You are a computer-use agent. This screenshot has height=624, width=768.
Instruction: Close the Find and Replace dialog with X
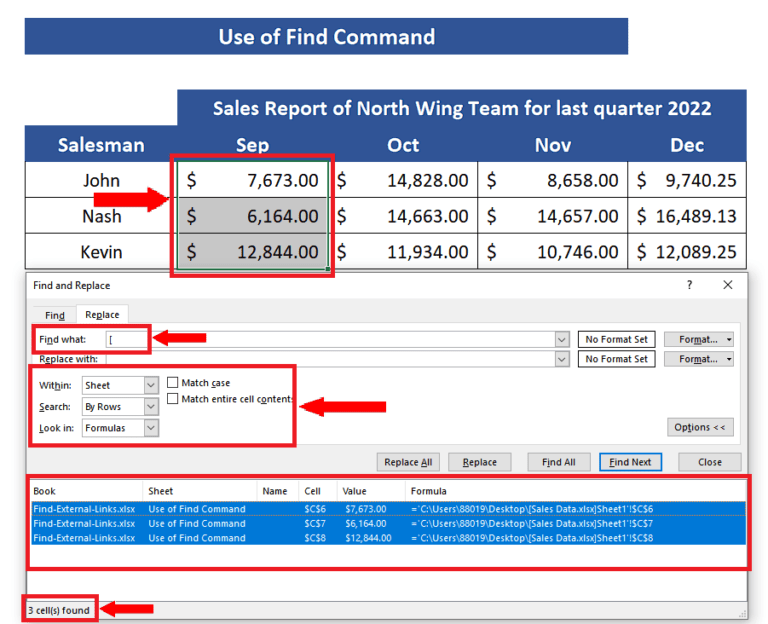728,285
